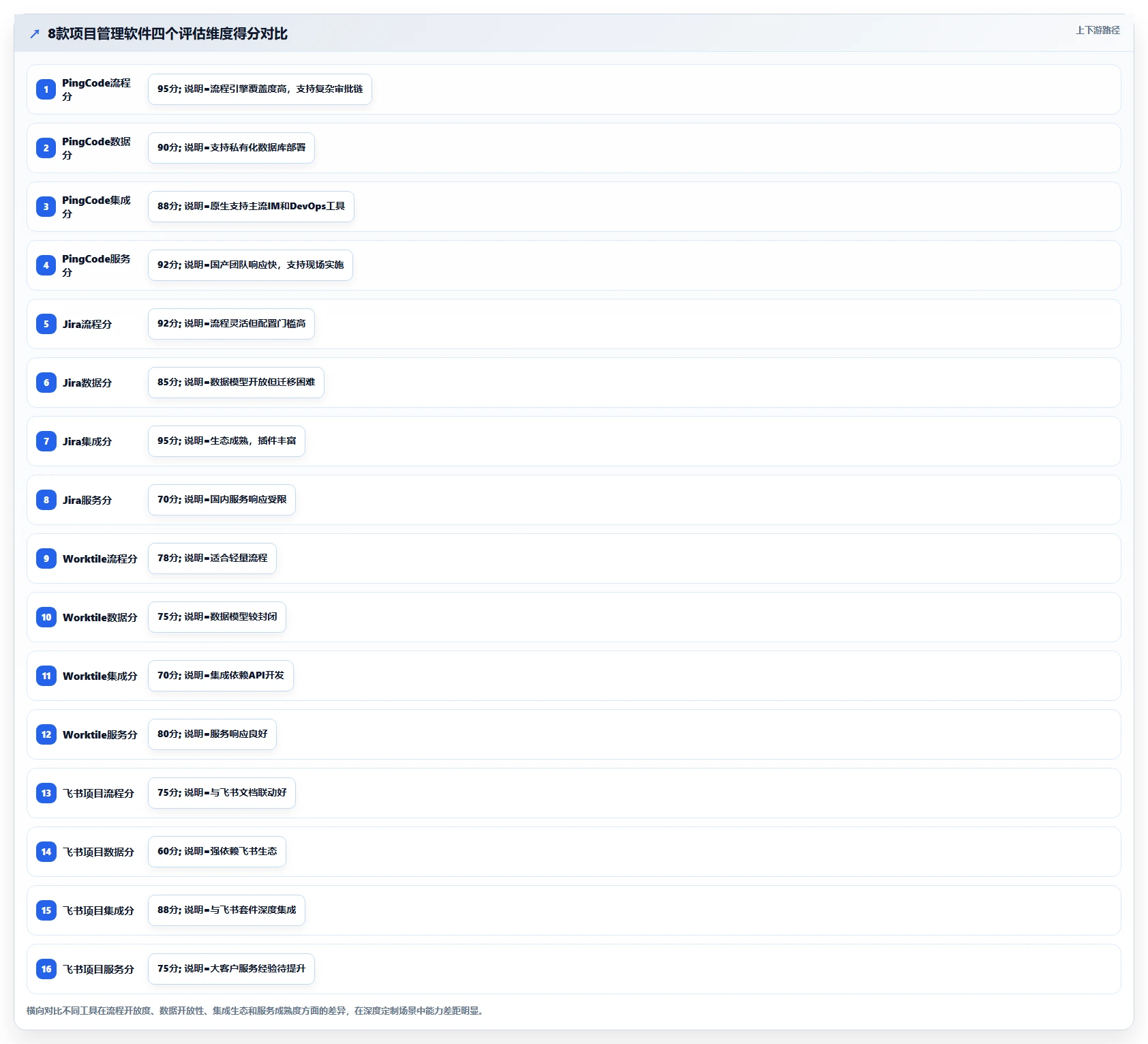Click the chip 大客户服务经验待提升
This screenshot has width=1148, height=1044.
(x=231, y=969)
